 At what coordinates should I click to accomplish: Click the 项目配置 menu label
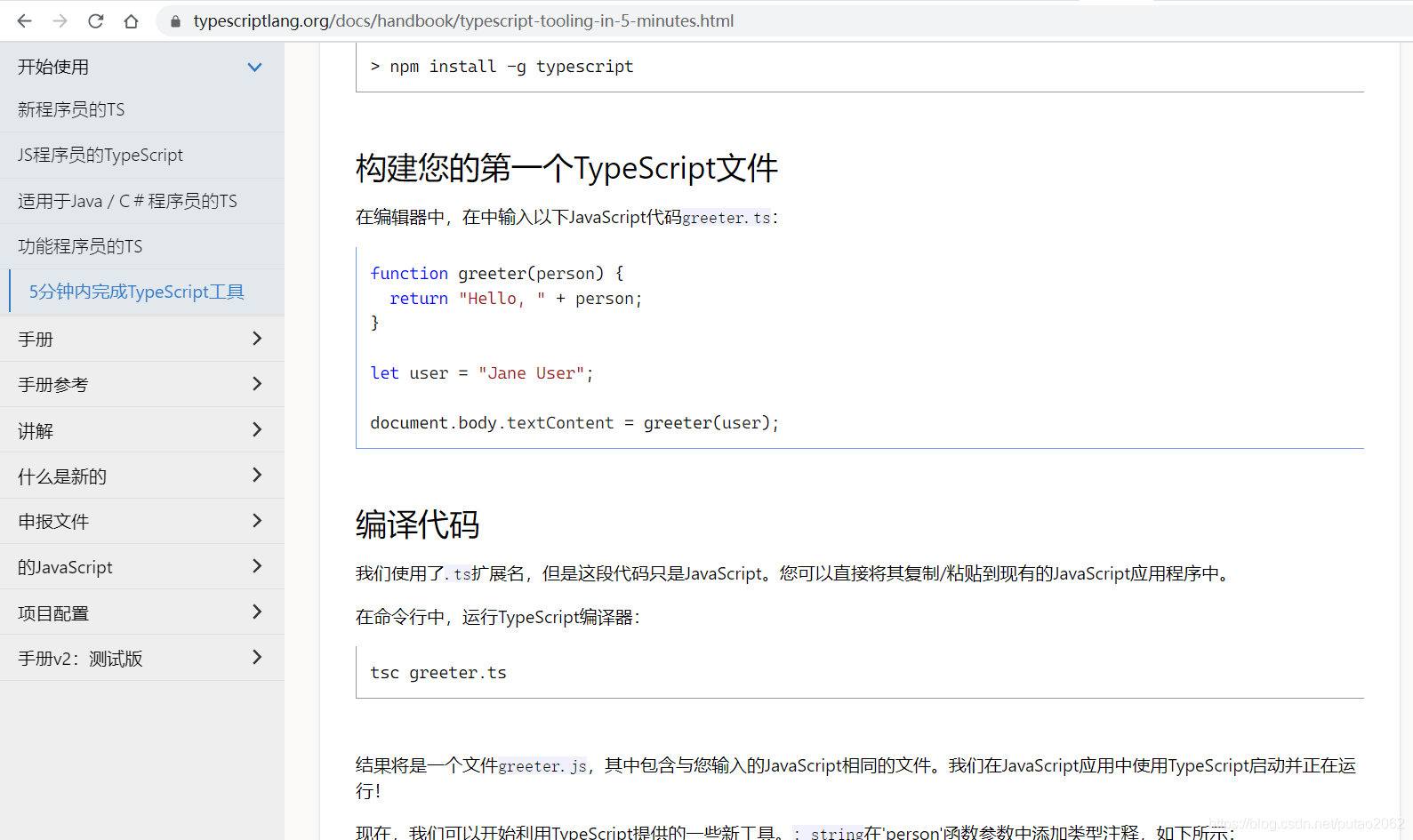[53, 613]
